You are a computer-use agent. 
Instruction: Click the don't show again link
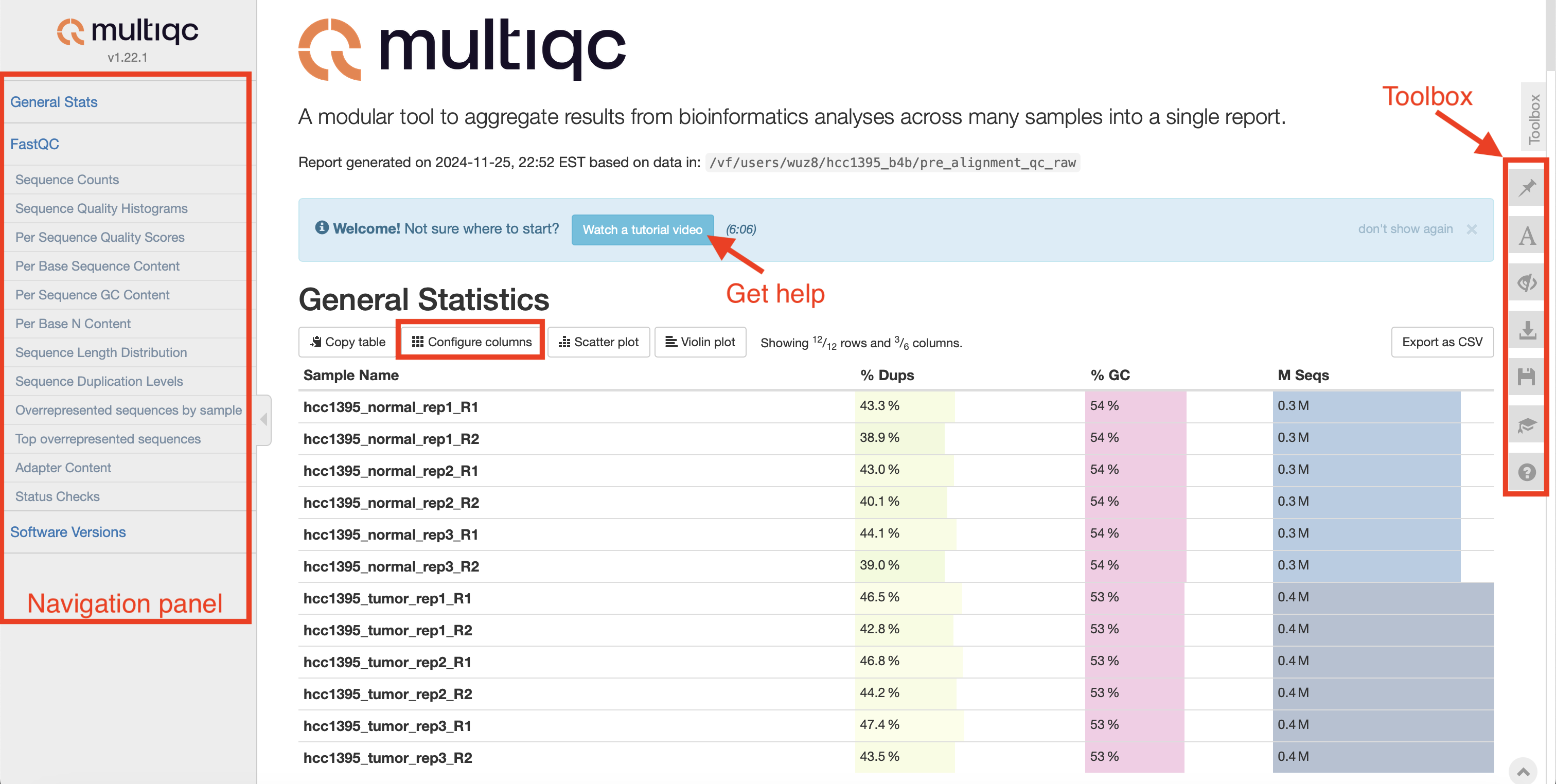(x=1405, y=229)
